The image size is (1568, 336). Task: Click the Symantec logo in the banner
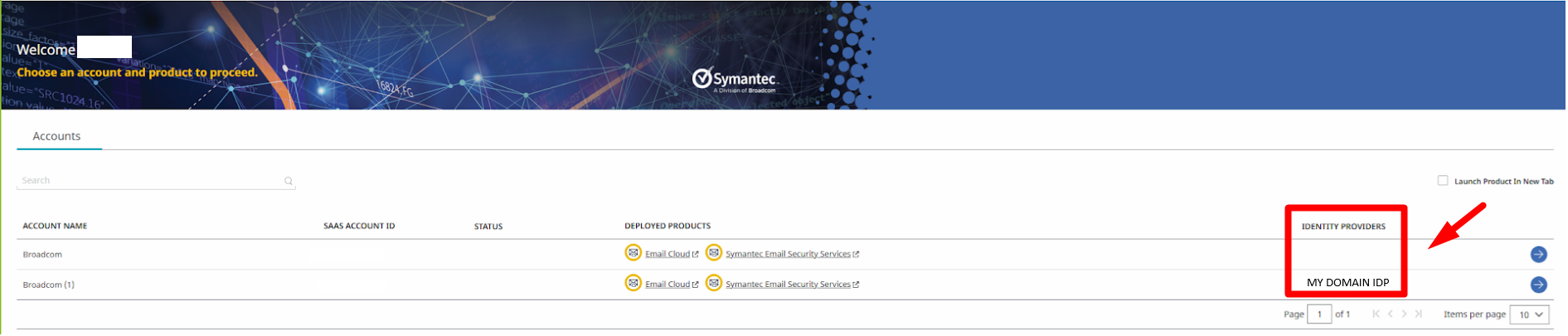(x=734, y=80)
